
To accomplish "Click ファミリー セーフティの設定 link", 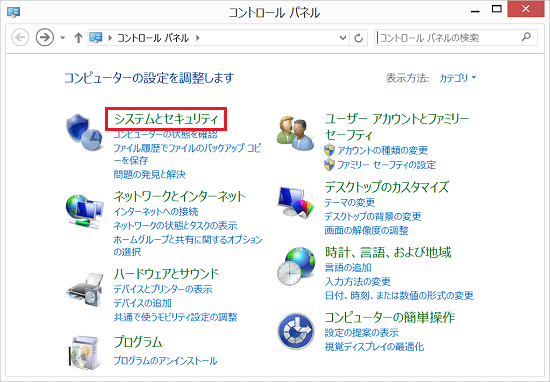I will tap(387, 165).
